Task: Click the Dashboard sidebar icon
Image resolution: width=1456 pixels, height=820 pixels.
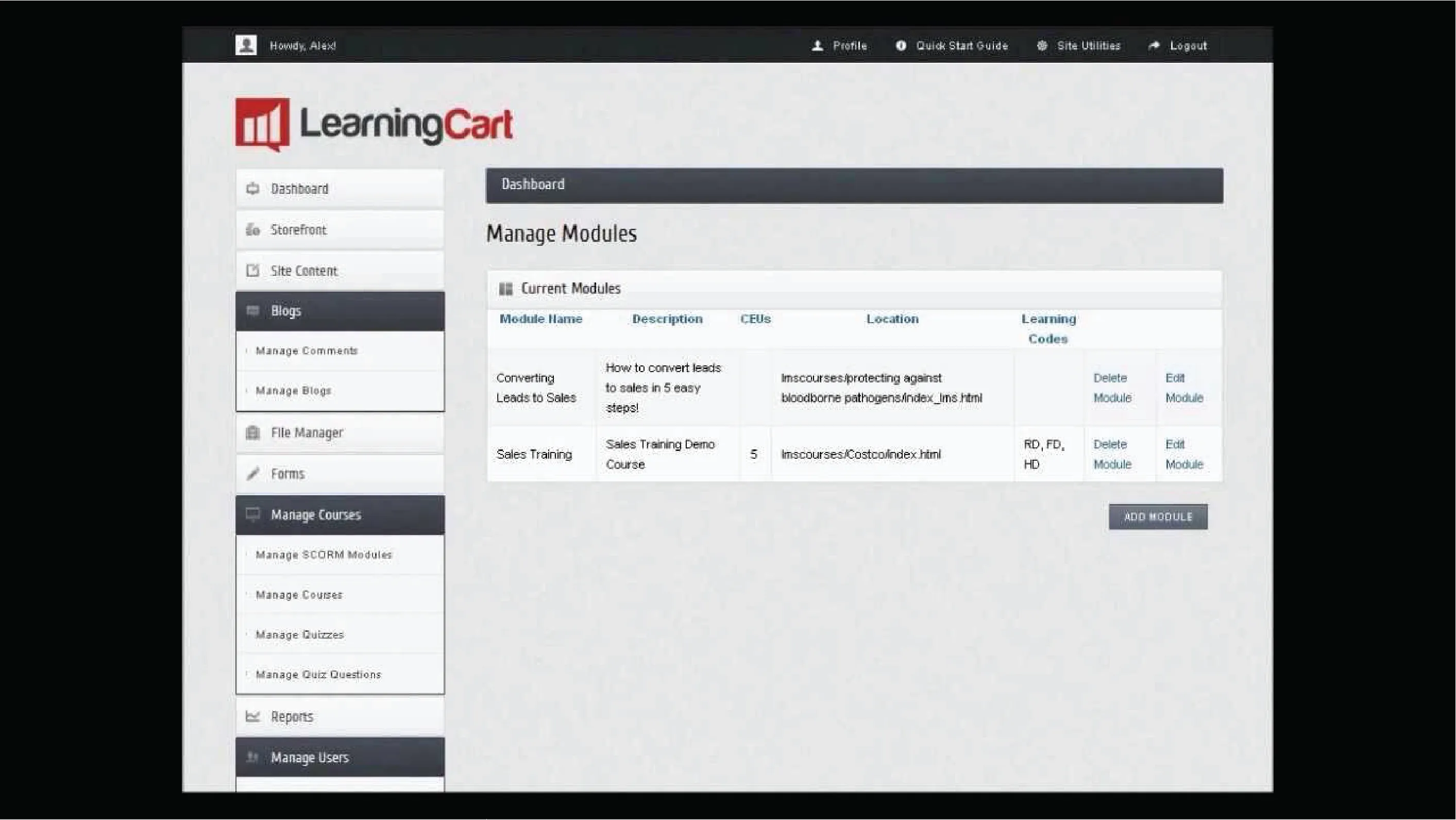Action: (x=252, y=189)
